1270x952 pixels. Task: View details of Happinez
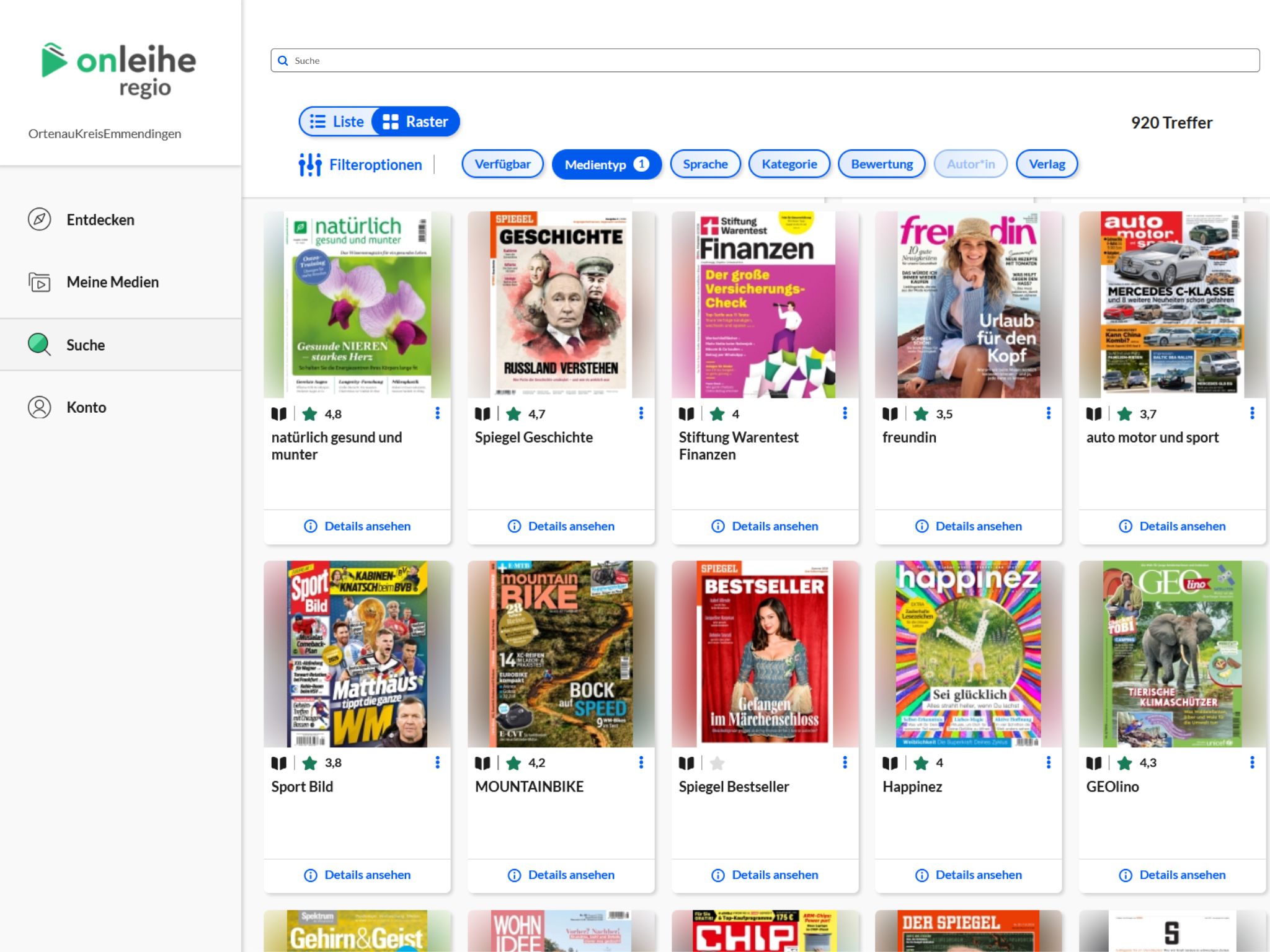(969, 875)
